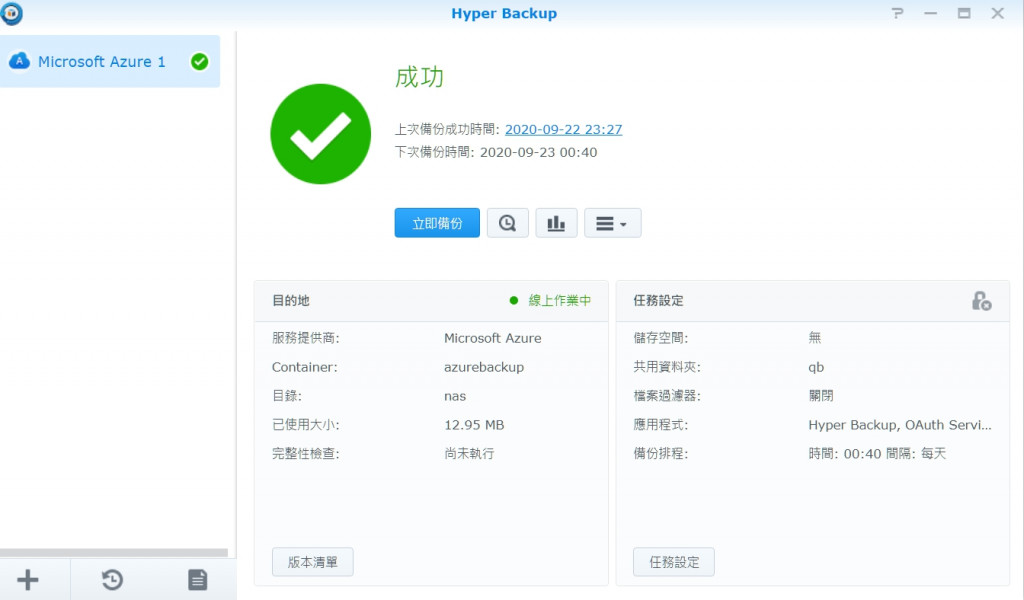Click the 應用程式 label
This screenshot has width=1024, height=600.
point(660,425)
